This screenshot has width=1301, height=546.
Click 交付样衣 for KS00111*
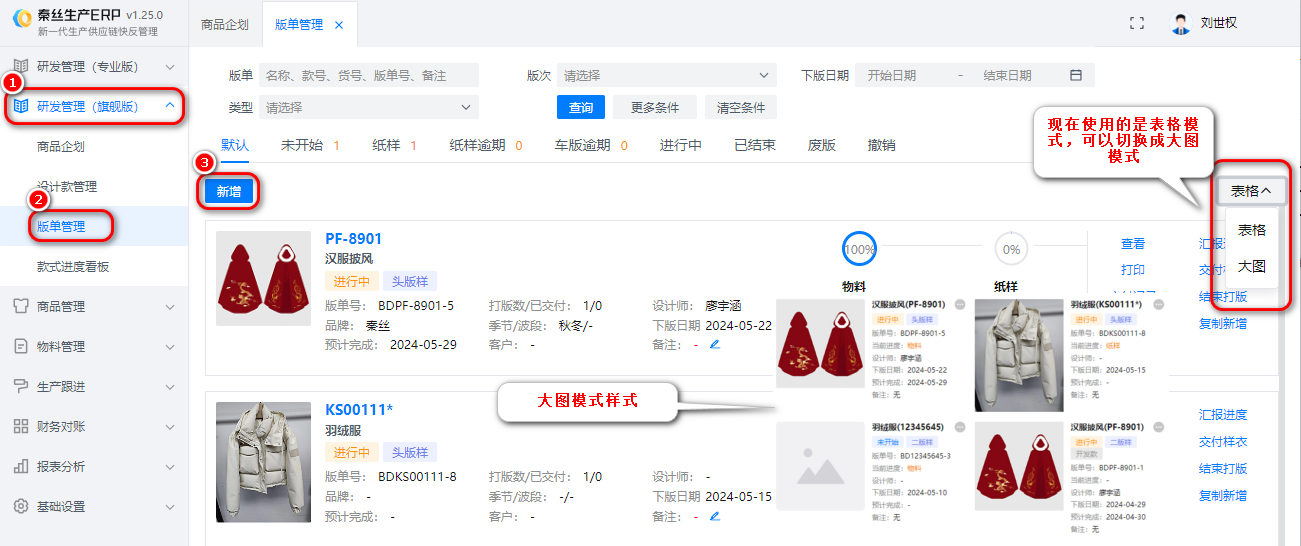1223,442
